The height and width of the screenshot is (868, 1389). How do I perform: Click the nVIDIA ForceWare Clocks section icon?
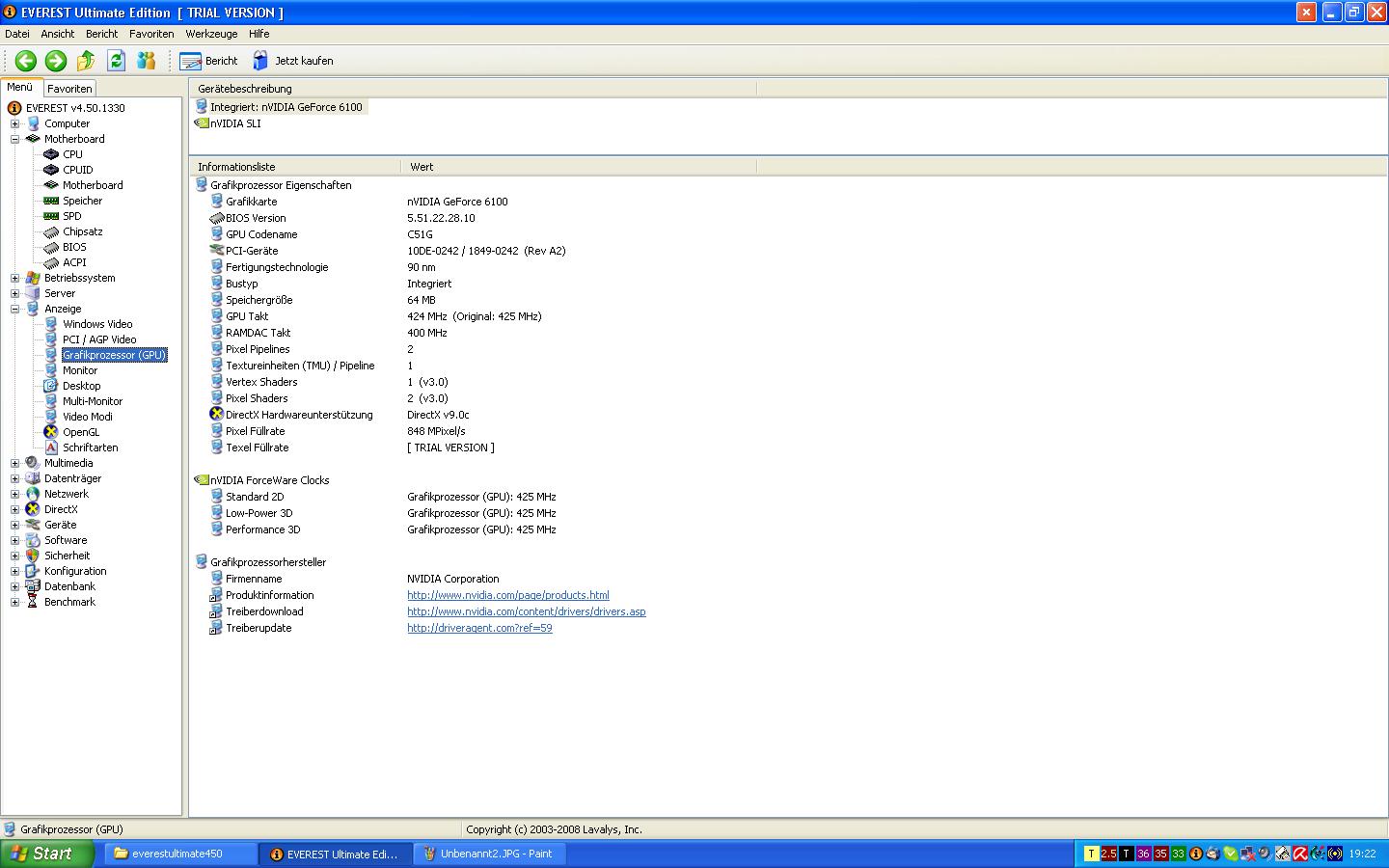(202, 480)
